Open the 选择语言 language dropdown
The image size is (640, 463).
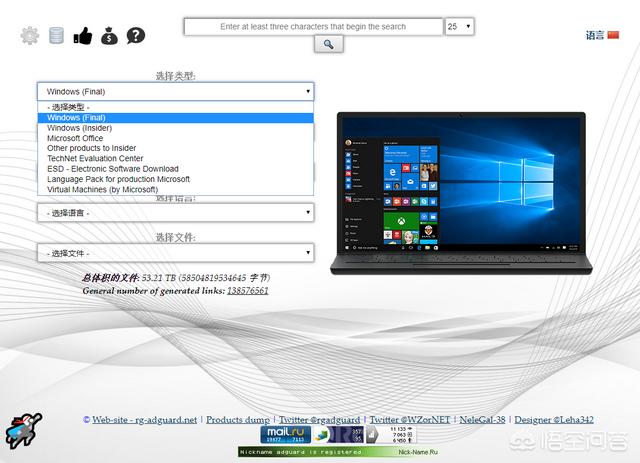click(x=176, y=213)
